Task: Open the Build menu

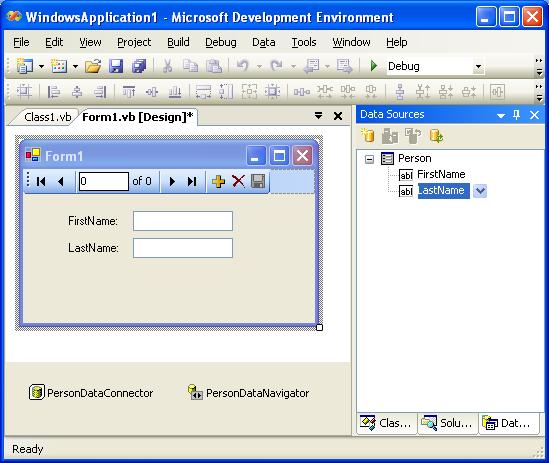Action: click(x=178, y=42)
